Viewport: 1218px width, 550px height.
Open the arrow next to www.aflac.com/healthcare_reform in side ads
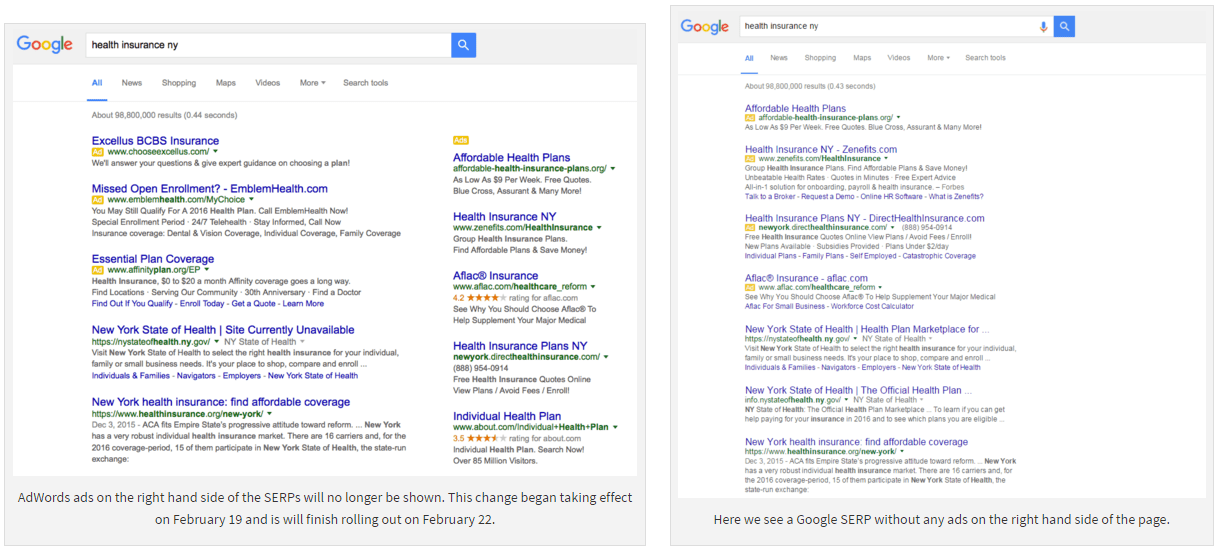click(593, 287)
